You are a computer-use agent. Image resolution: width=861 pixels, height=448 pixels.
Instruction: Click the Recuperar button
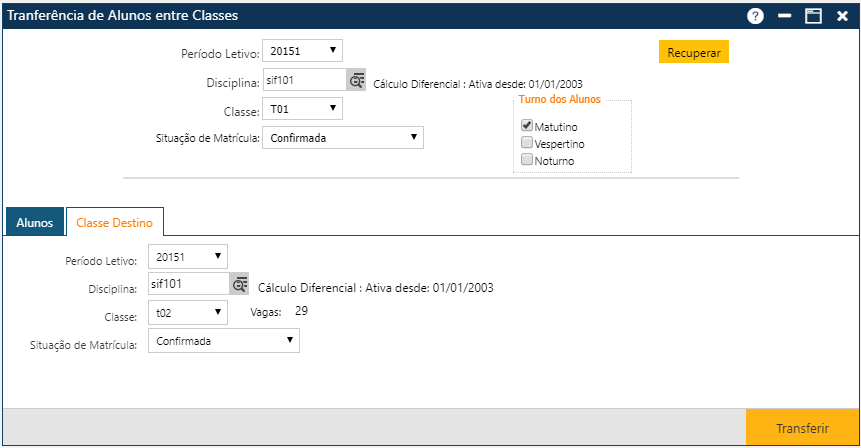[x=693, y=52]
